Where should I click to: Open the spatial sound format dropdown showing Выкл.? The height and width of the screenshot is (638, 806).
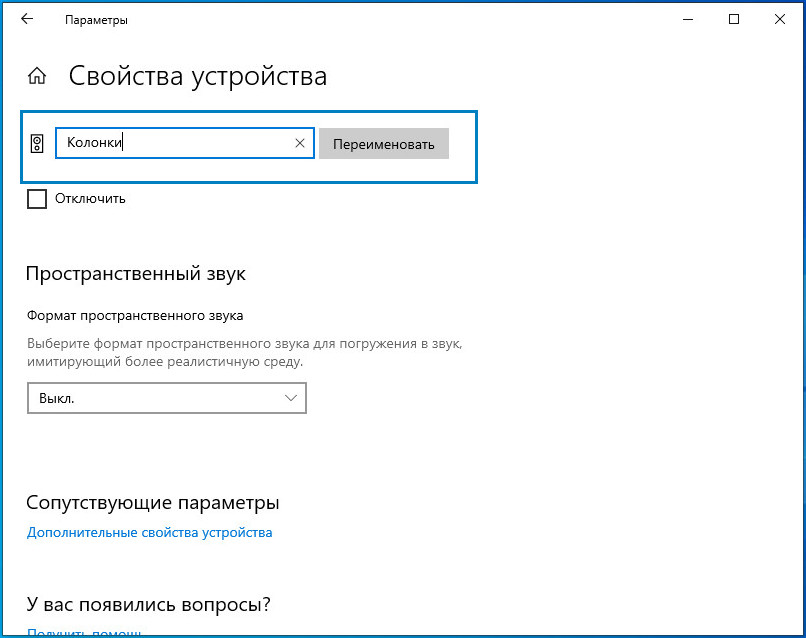click(x=160, y=398)
